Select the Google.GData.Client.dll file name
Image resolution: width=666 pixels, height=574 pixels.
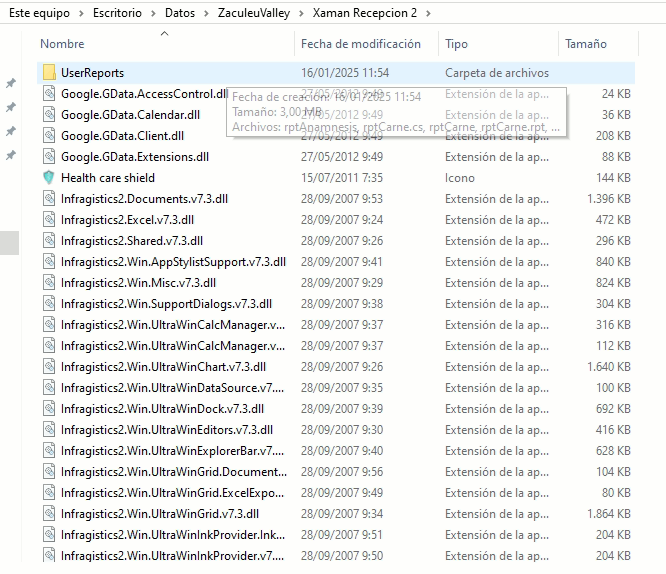(x=122, y=136)
